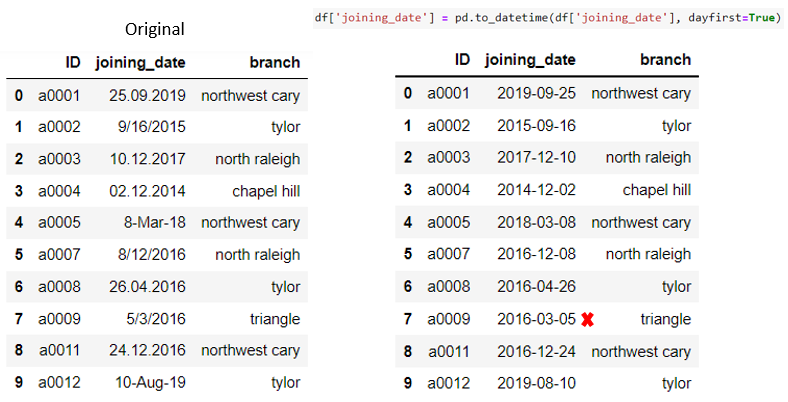Select ID a0009 in the Original table

[59, 319]
